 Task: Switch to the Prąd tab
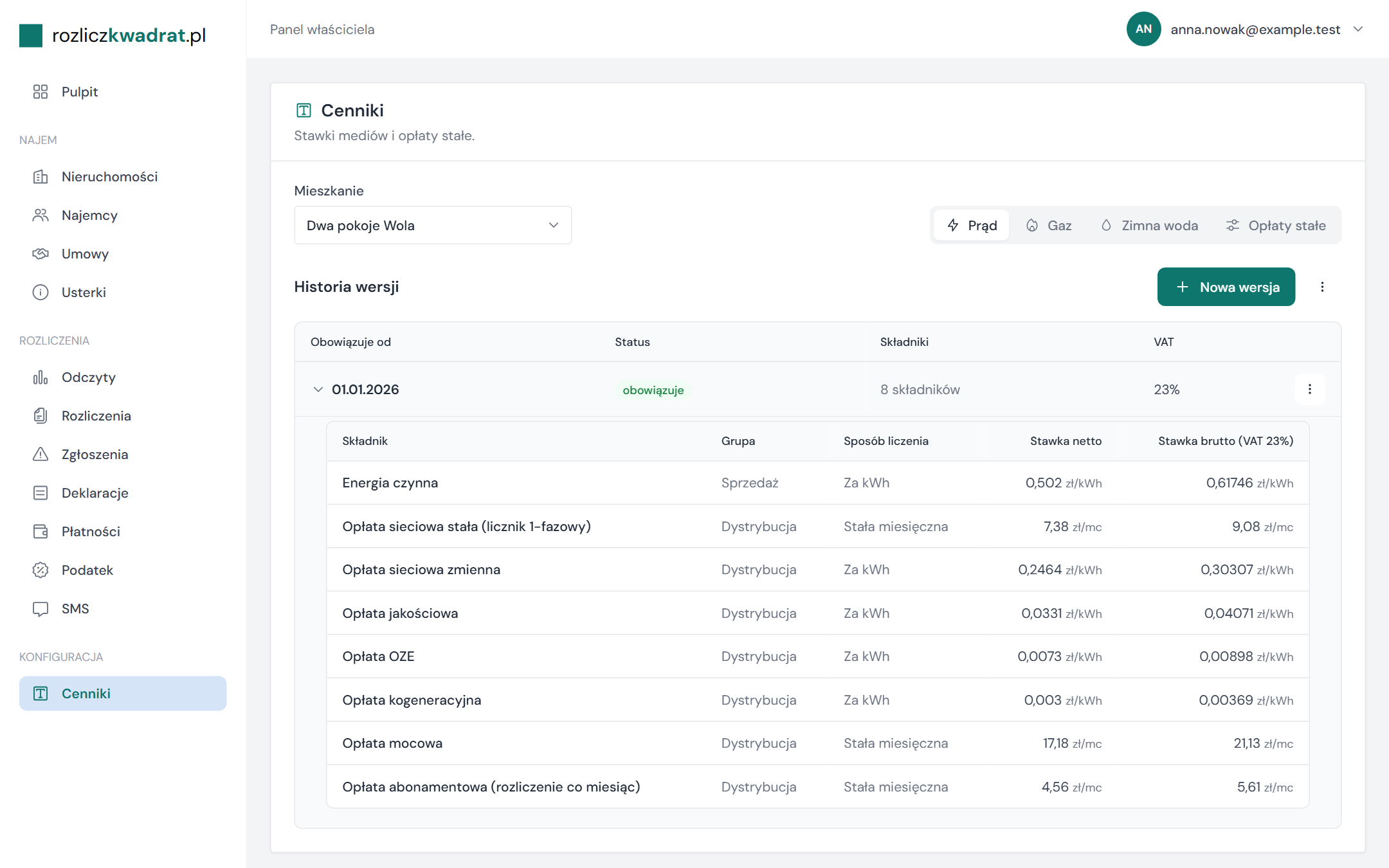971,225
